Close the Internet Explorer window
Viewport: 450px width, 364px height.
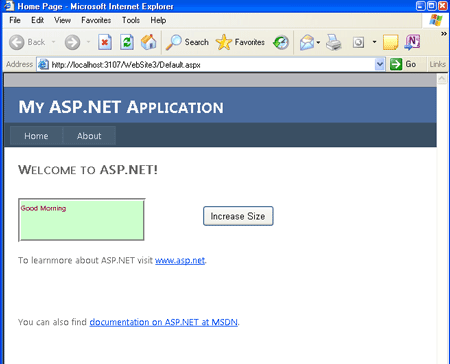443,6
